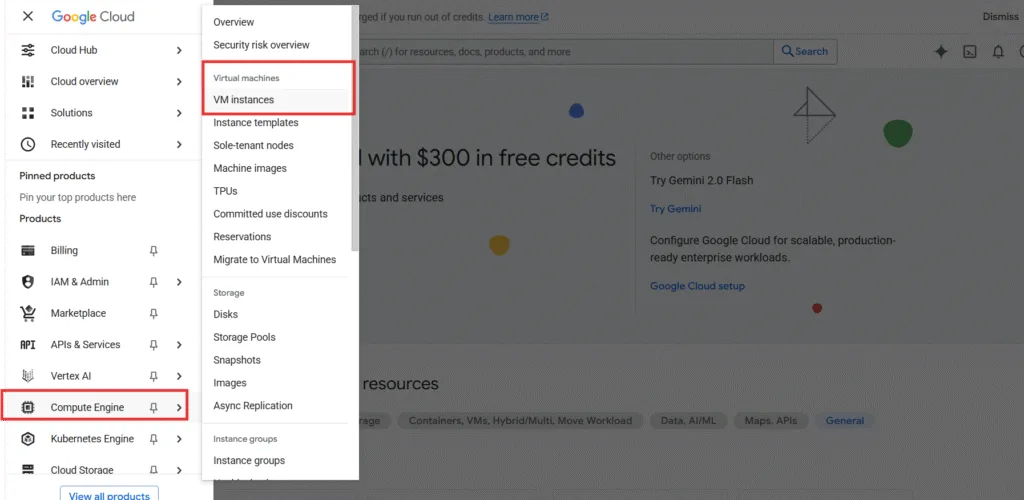Pin Kubernetes Engine product

point(153,439)
